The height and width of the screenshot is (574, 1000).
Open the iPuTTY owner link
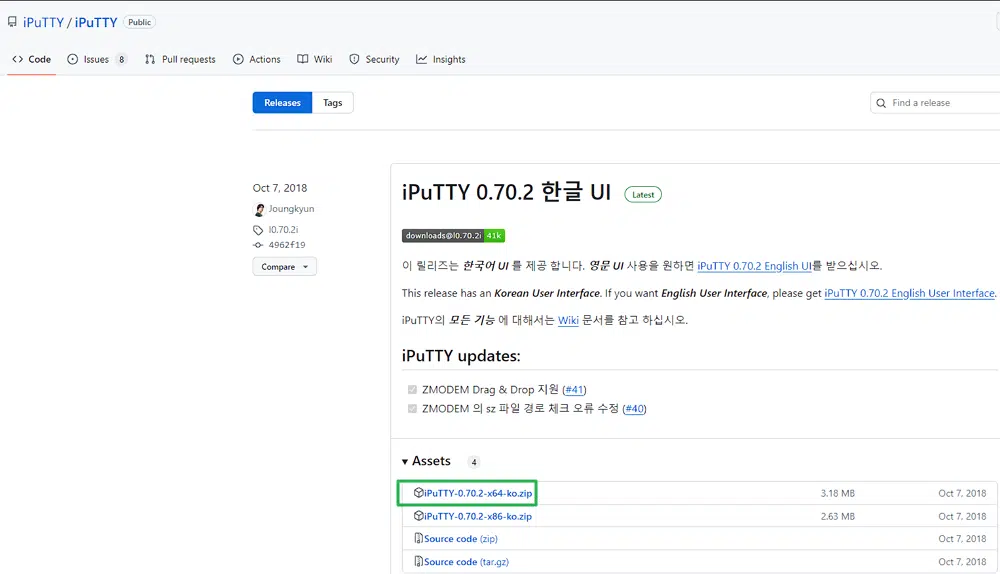point(43,22)
